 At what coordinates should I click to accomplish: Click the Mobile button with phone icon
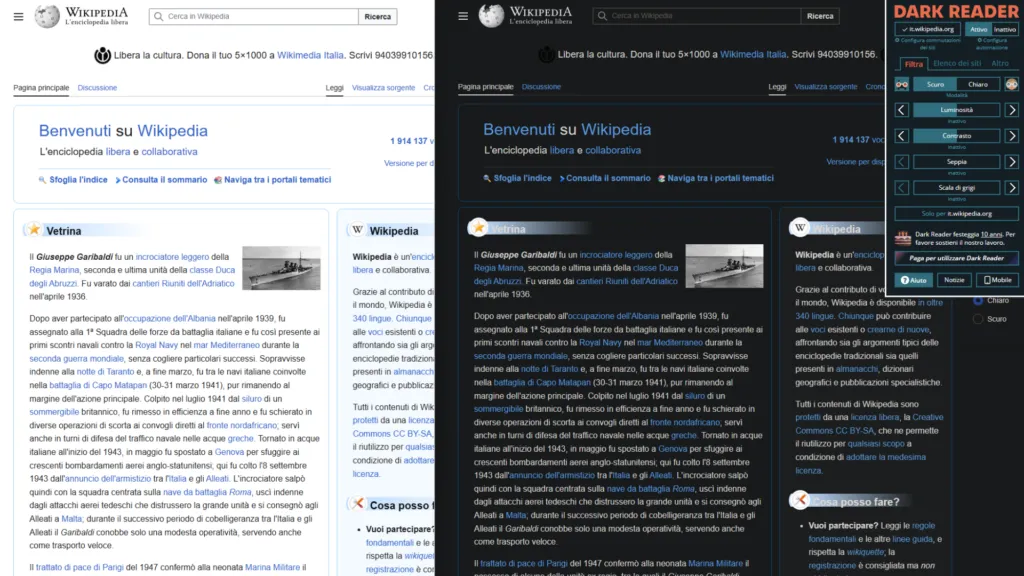[x=998, y=279]
